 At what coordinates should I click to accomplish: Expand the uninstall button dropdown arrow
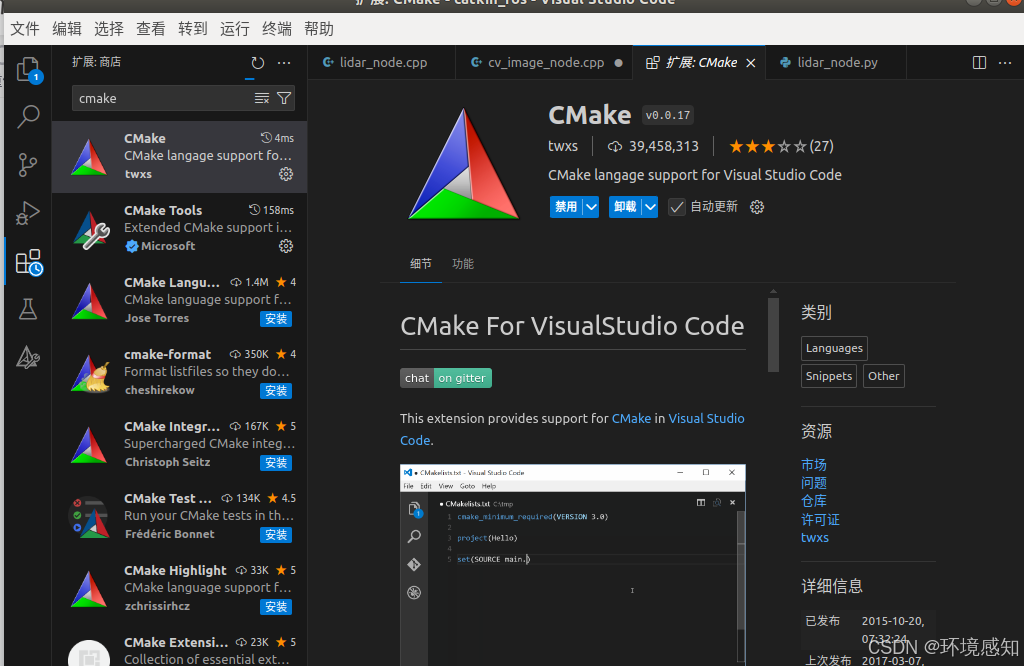650,207
